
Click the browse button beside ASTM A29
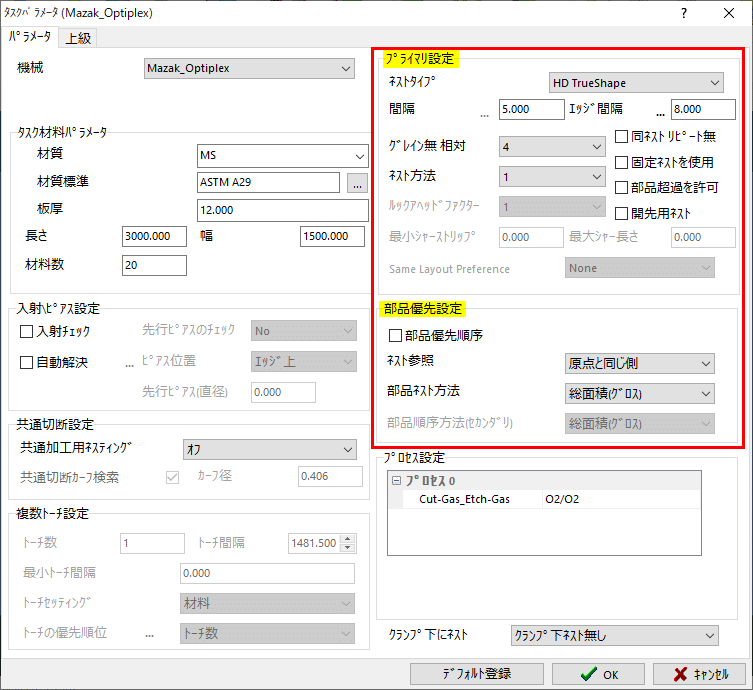tap(357, 183)
